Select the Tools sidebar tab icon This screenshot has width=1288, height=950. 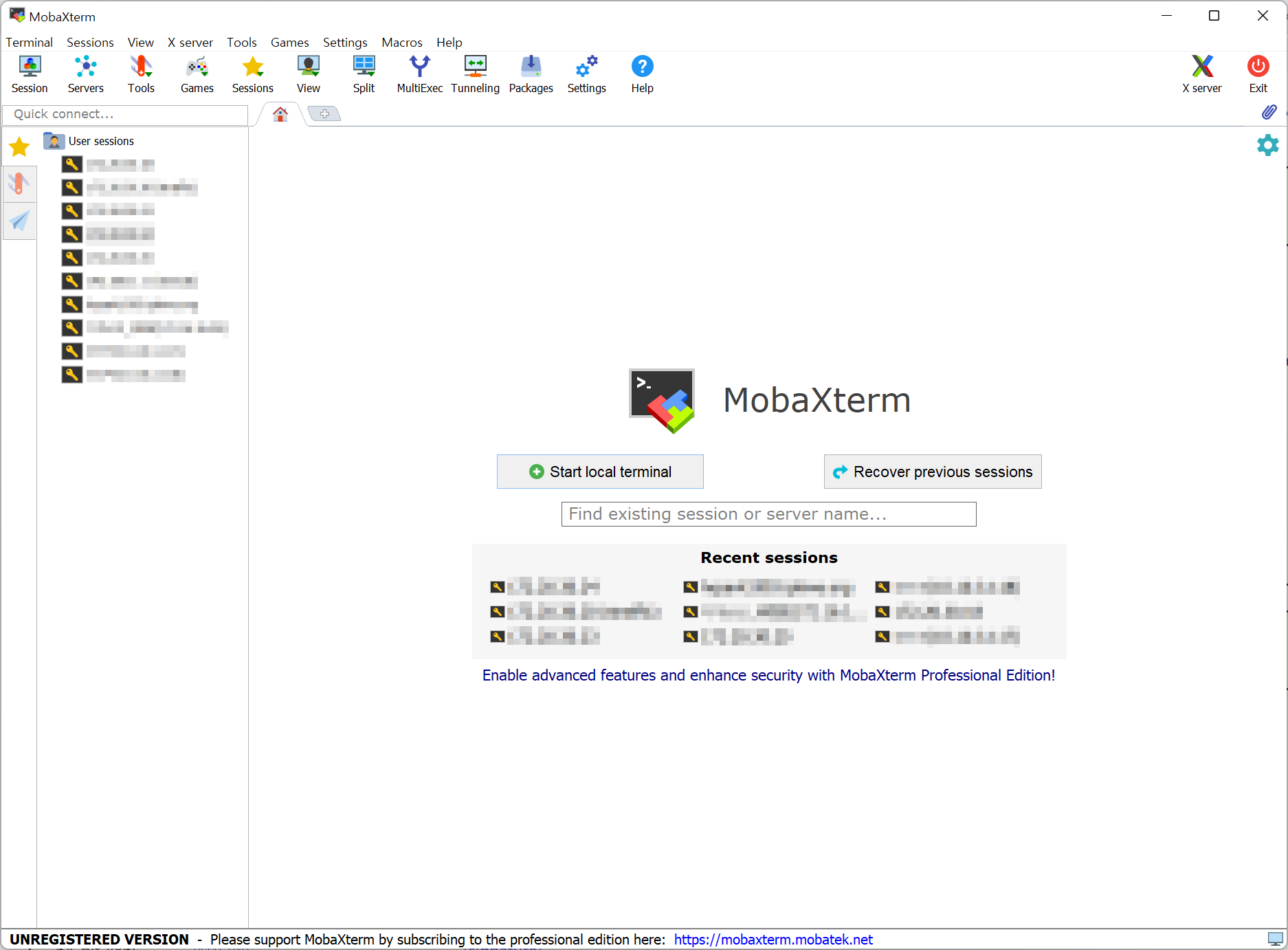pyautogui.click(x=19, y=184)
